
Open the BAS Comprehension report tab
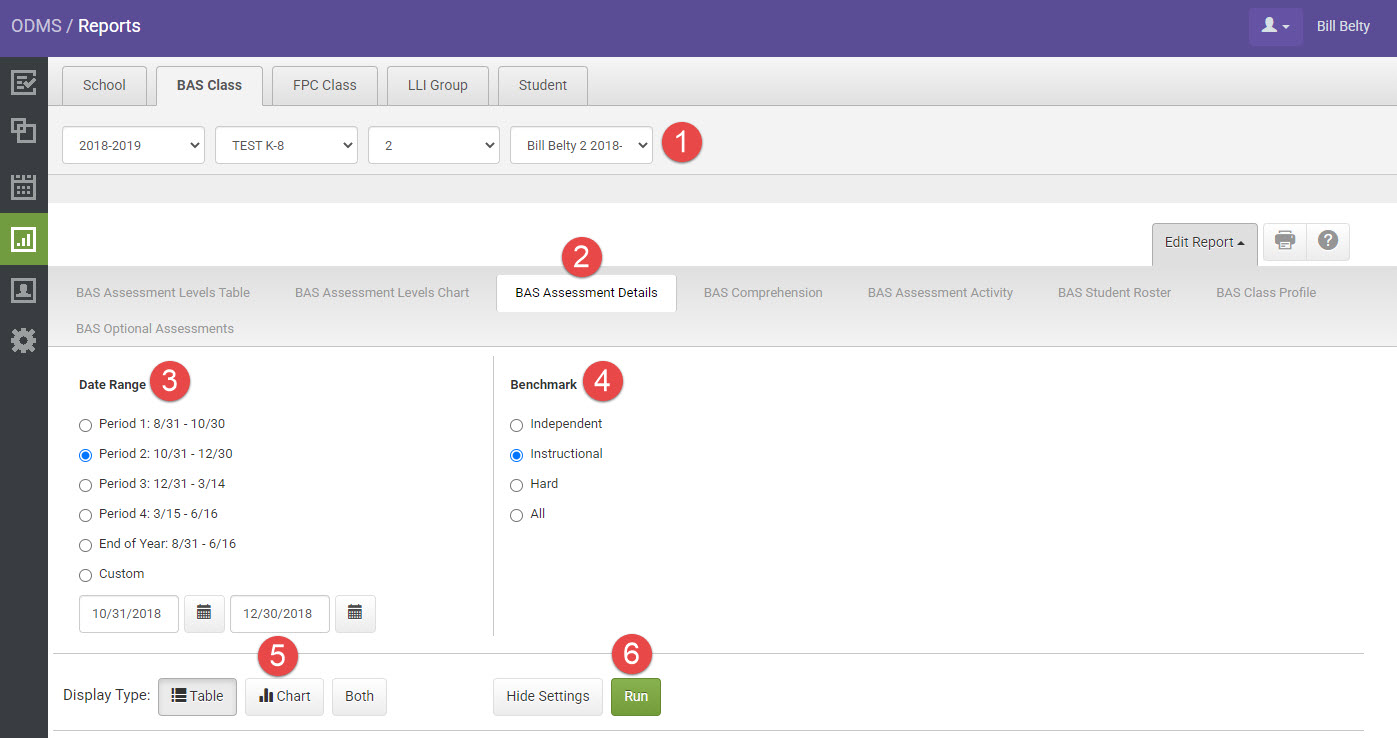[763, 293]
